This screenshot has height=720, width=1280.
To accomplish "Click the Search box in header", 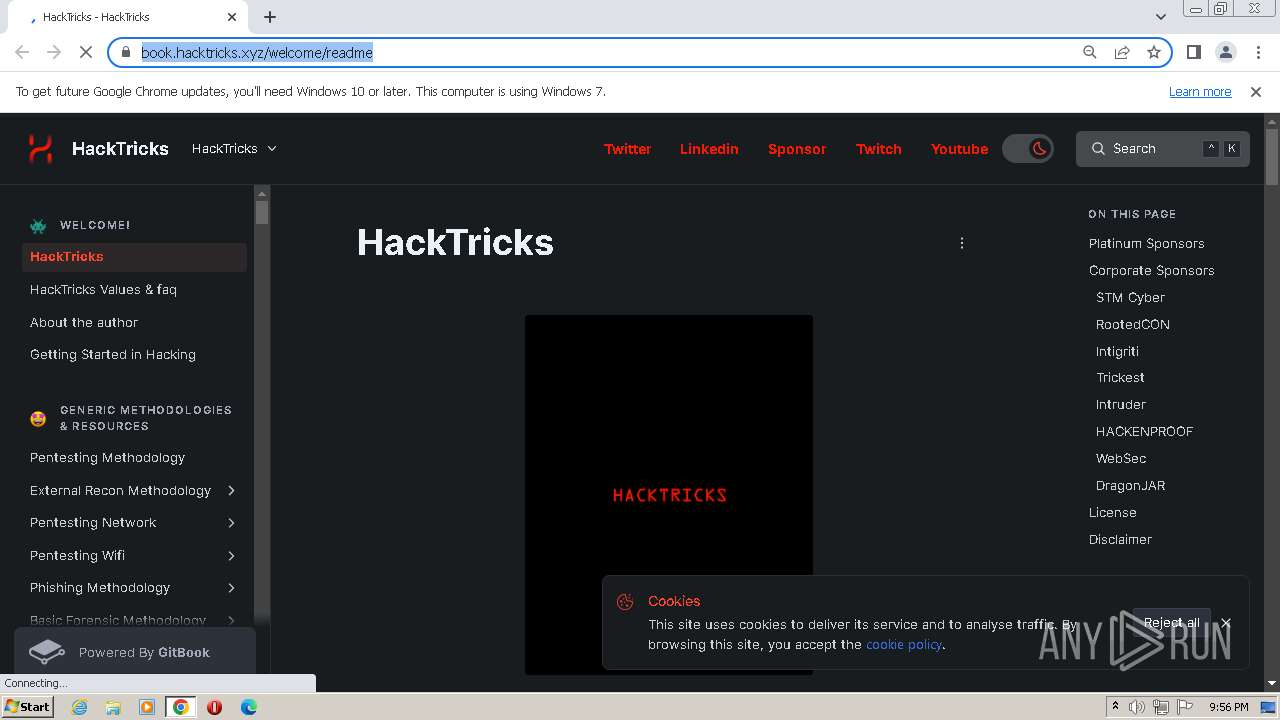I will coord(1162,149).
